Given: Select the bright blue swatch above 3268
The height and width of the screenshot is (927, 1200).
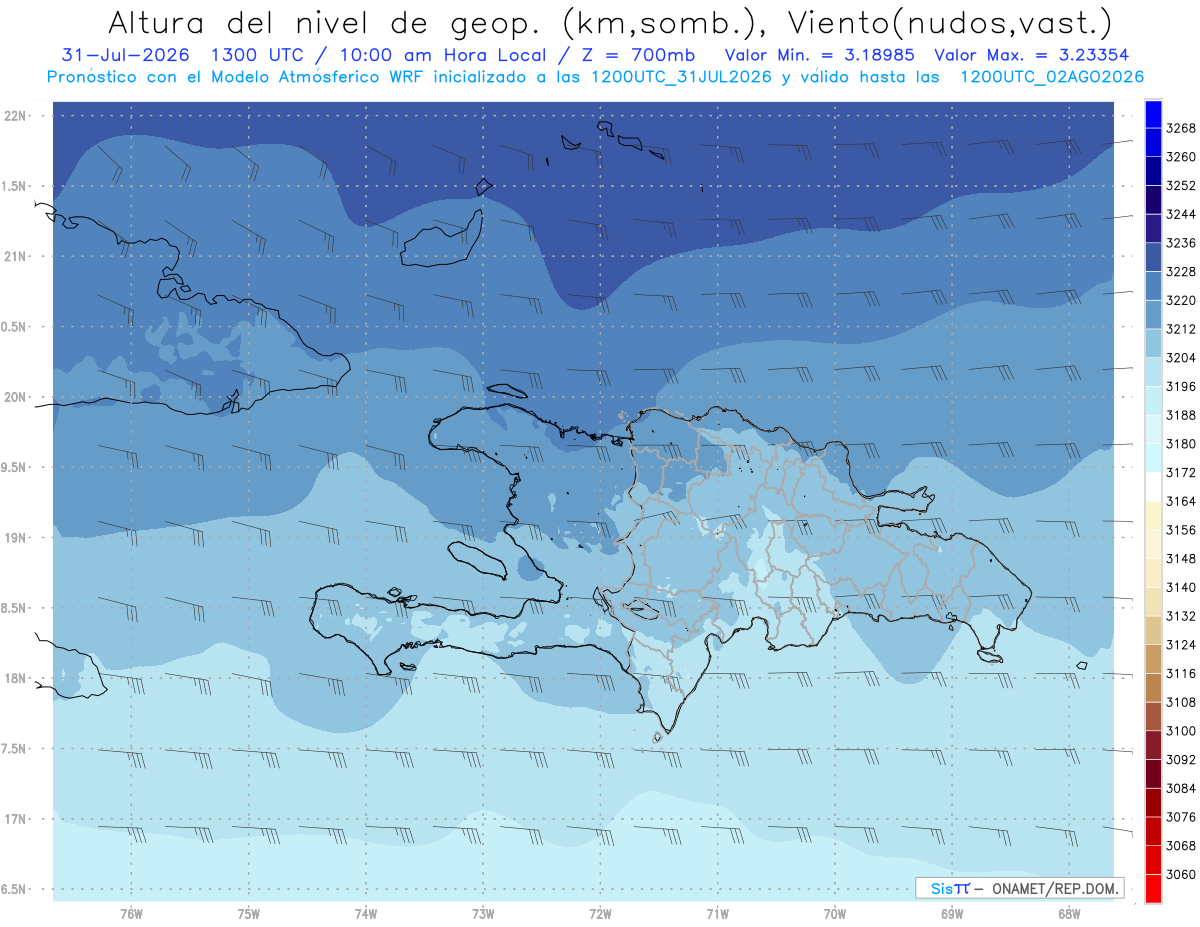Looking at the screenshot, I should tap(1153, 114).
